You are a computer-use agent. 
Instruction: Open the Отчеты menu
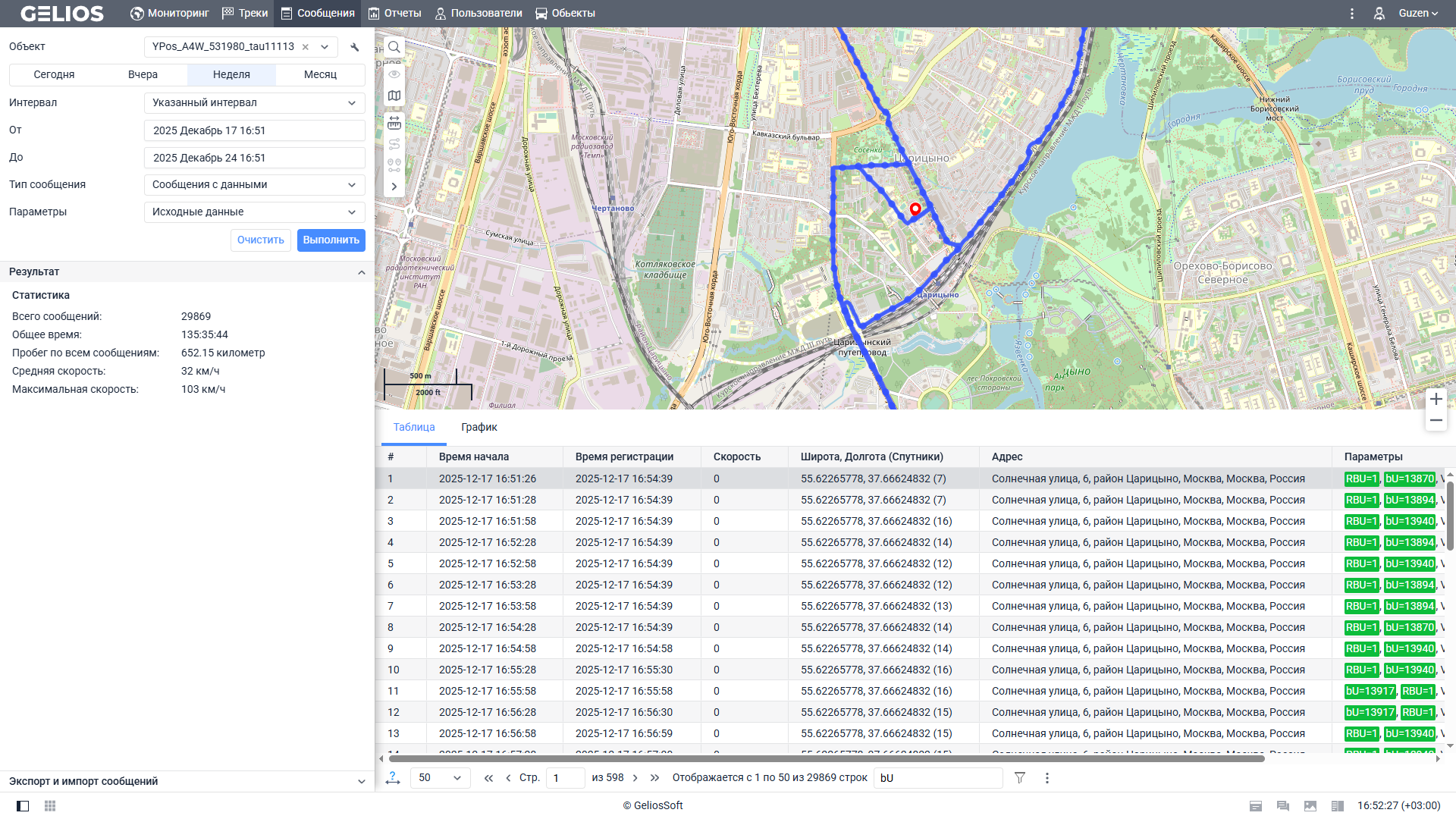[x=394, y=14]
